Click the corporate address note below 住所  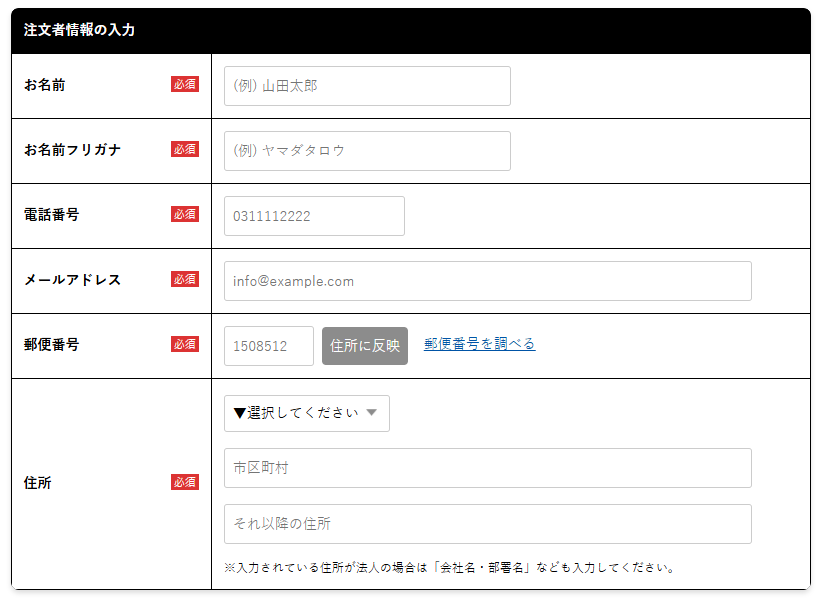(450, 568)
